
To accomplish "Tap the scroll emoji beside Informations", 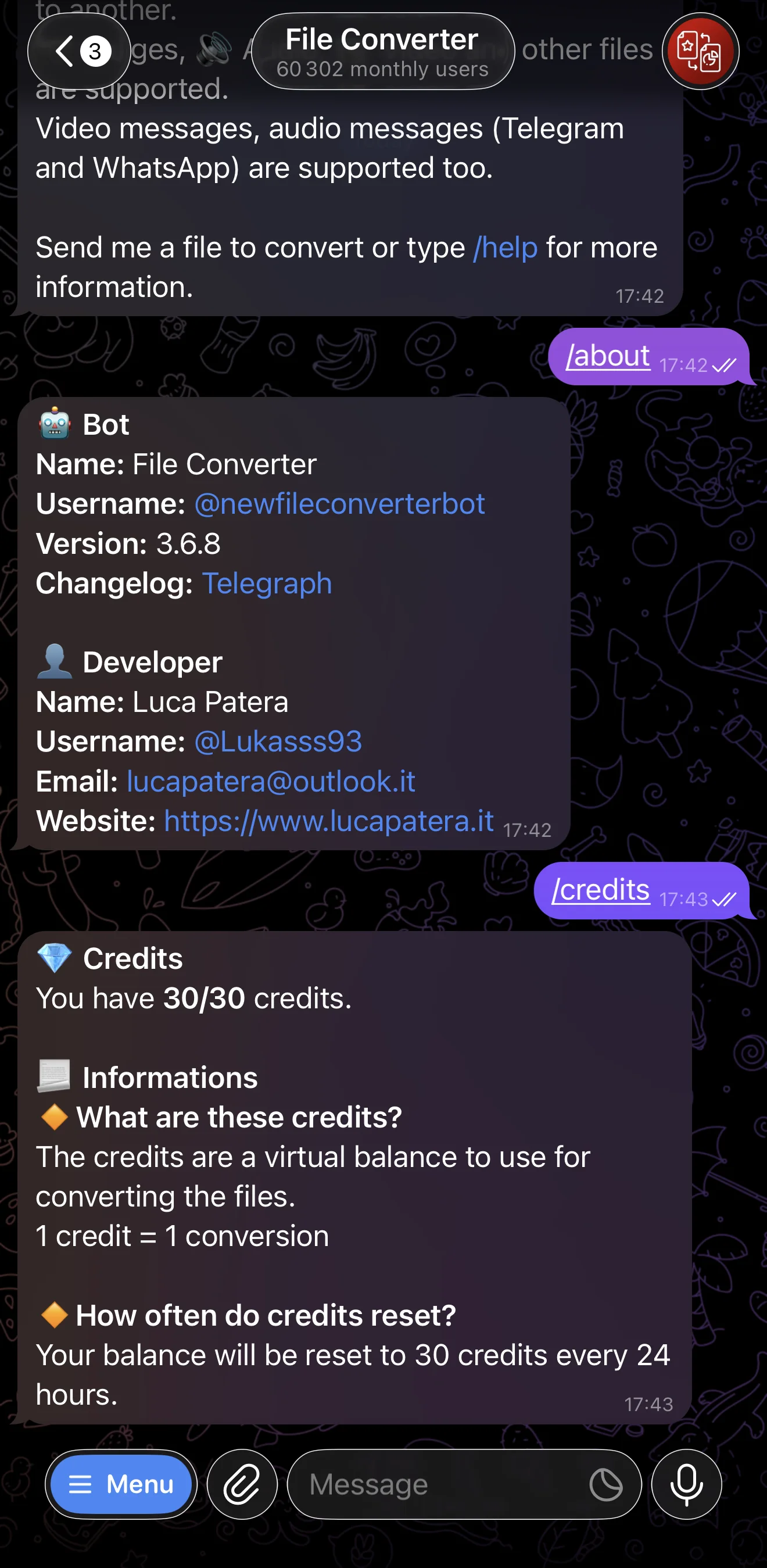I will [x=55, y=1077].
